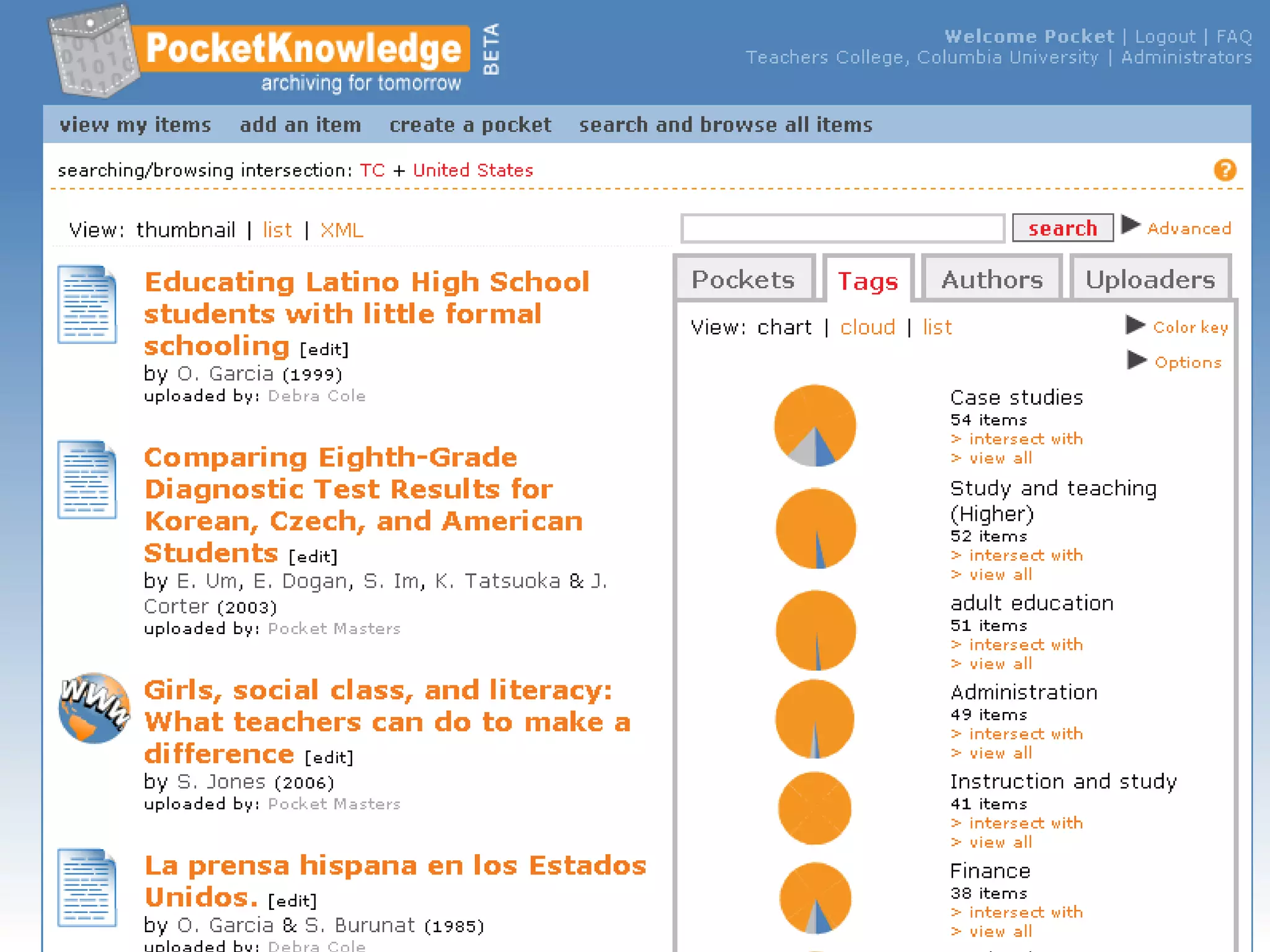Click the PocketKnowledge pocket logo
This screenshot has height=952, width=1270.
click(93, 53)
